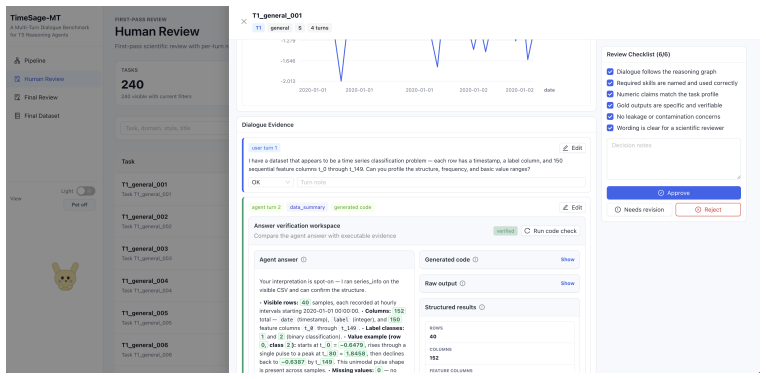Click the Approve button label
Image resolution: width=766 pixels, height=379 pixels.
[x=679, y=193]
